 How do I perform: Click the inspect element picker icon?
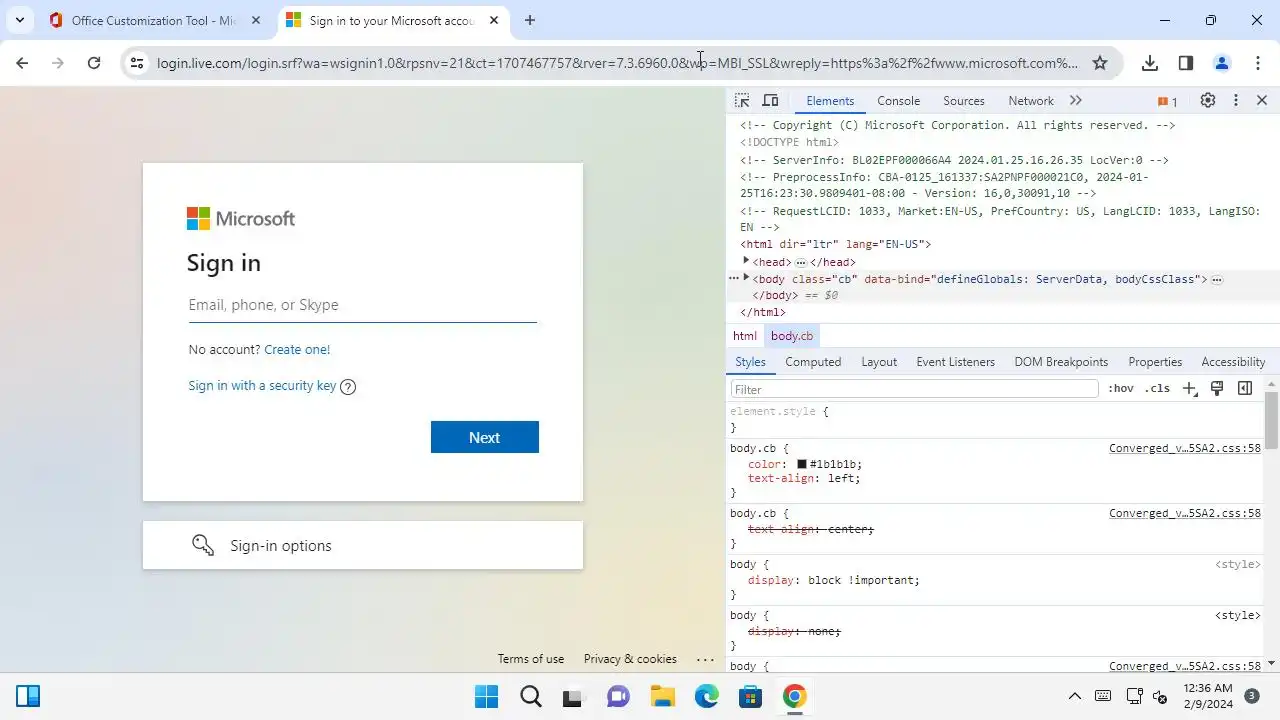742,101
